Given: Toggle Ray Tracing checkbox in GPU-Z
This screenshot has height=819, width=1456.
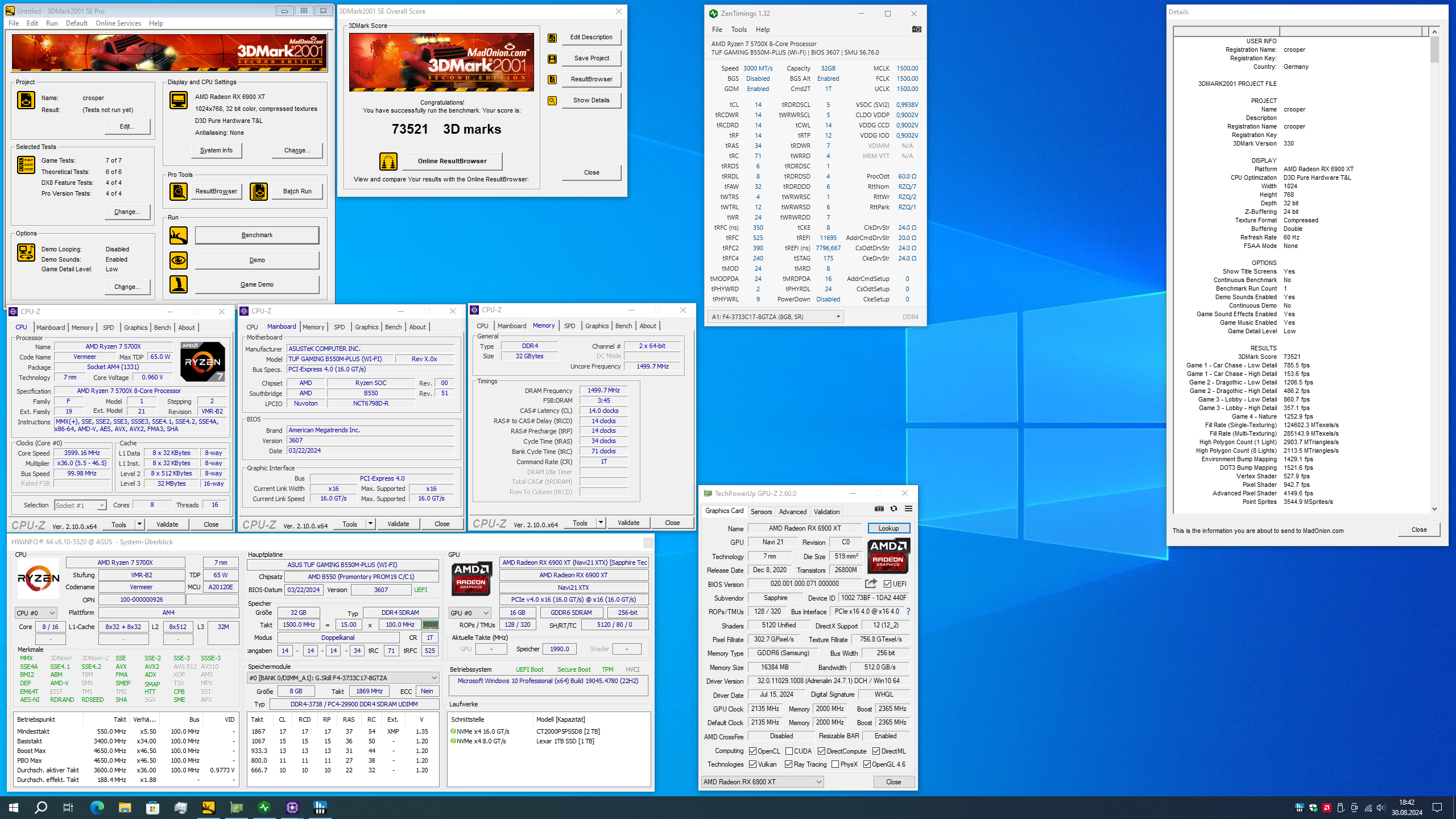Looking at the screenshot, I should coord(788,764).
